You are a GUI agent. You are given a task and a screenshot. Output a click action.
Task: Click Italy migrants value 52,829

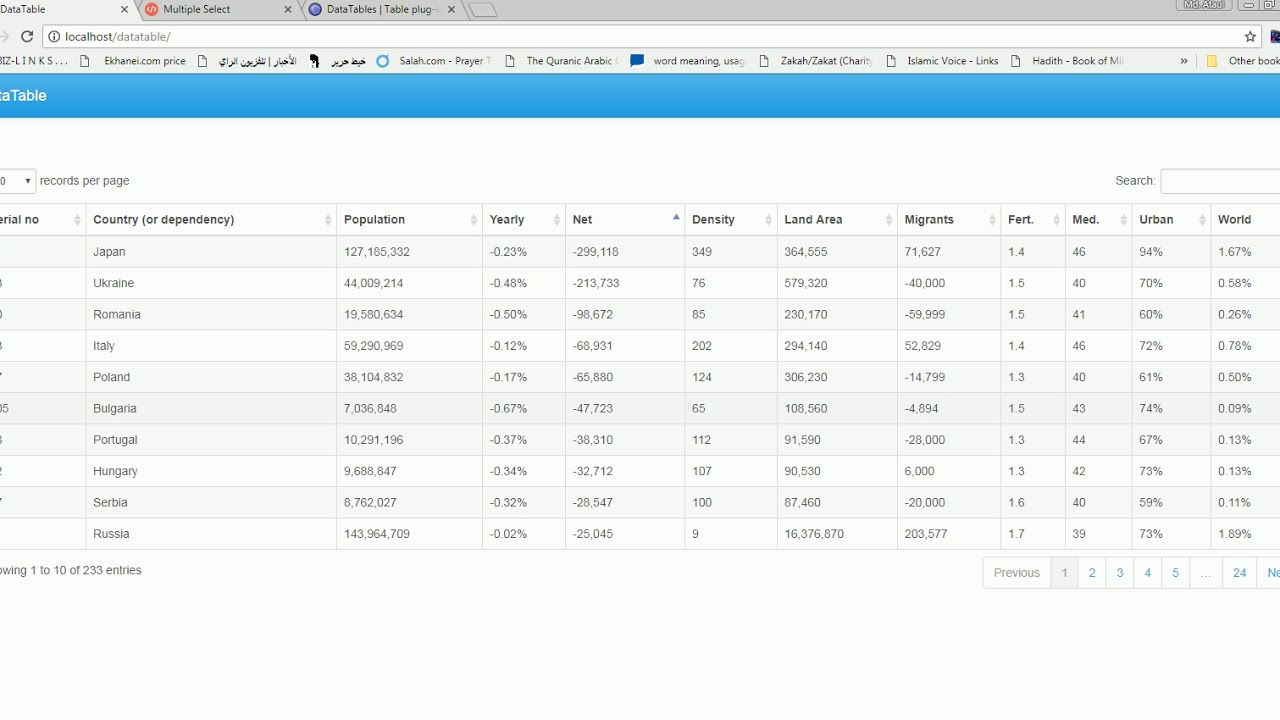[x=925, y=346]
